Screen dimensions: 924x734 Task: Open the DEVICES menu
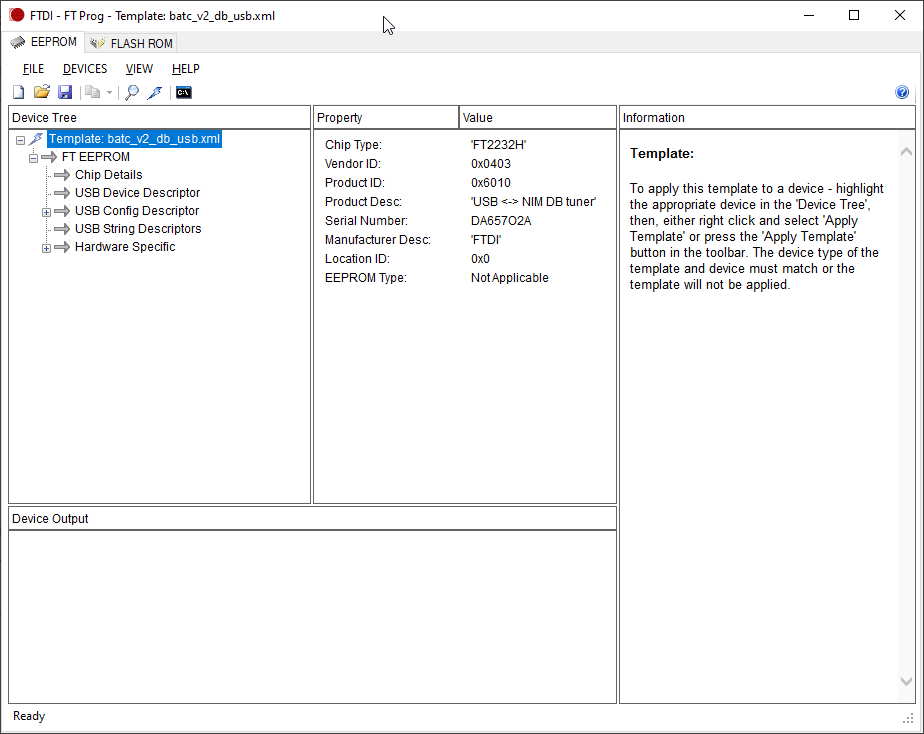85,69
